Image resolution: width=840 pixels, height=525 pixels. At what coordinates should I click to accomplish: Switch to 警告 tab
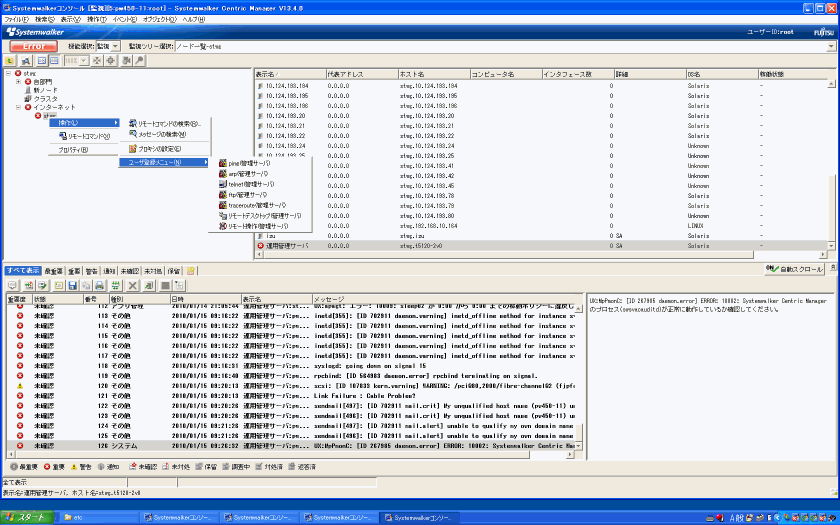pyautogui.click(x=92, y=271)
